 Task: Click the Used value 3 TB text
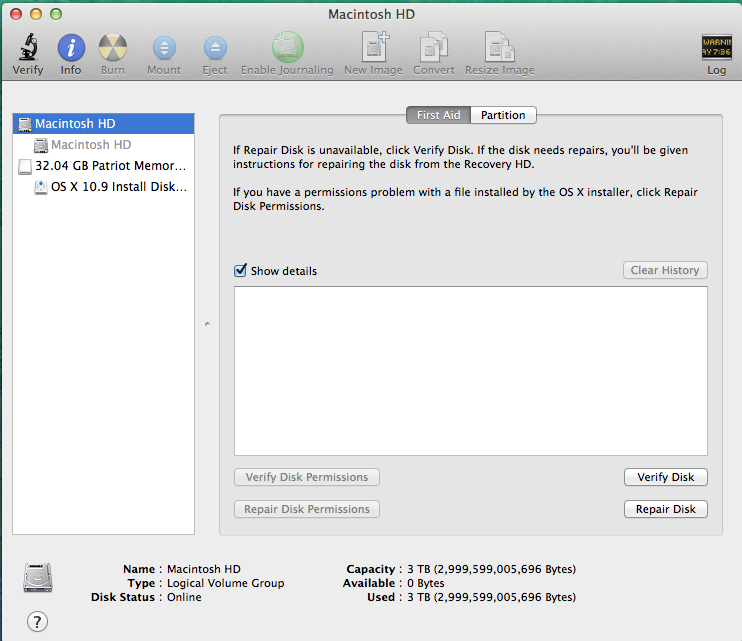(x=491, y=597)
